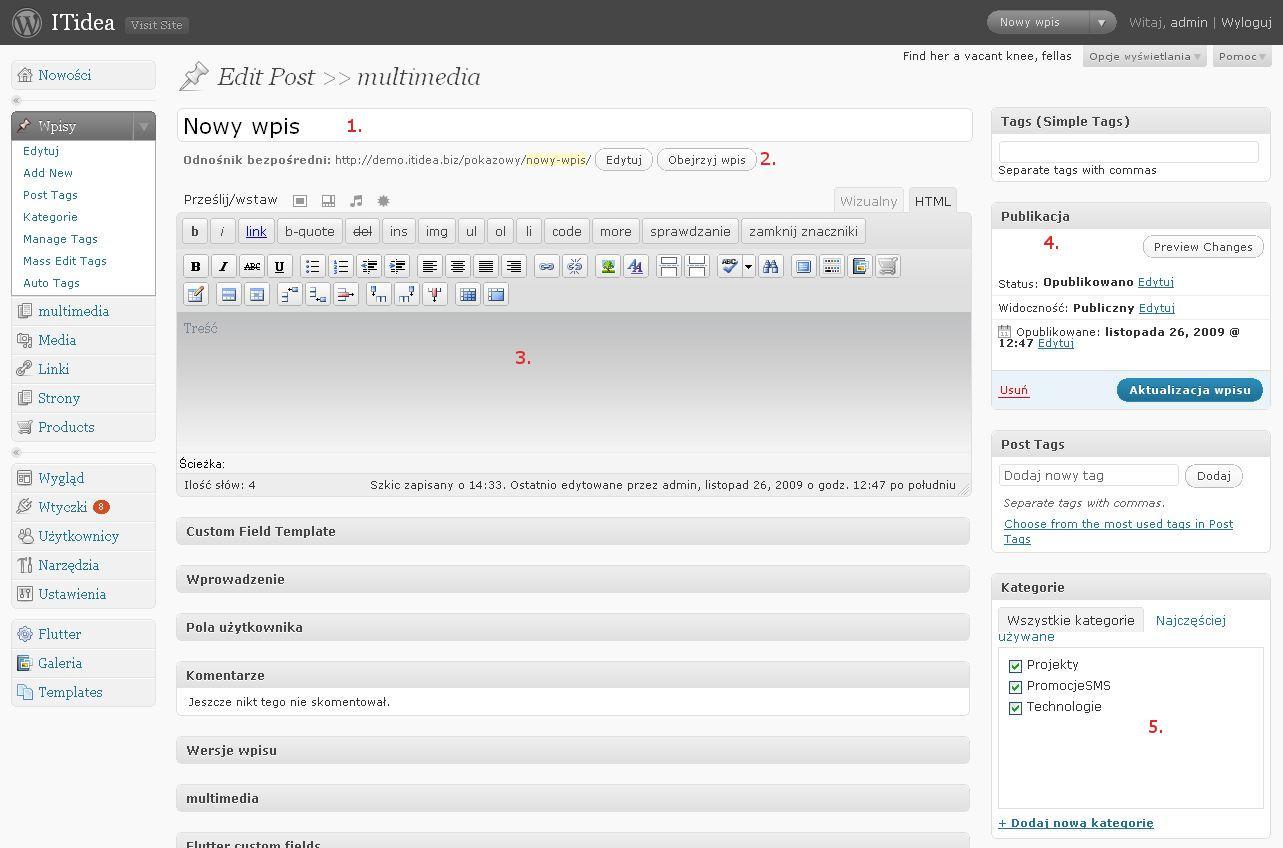Click the Preview Changes button
1283x848 pixels.
click(x=1203, y=247)
